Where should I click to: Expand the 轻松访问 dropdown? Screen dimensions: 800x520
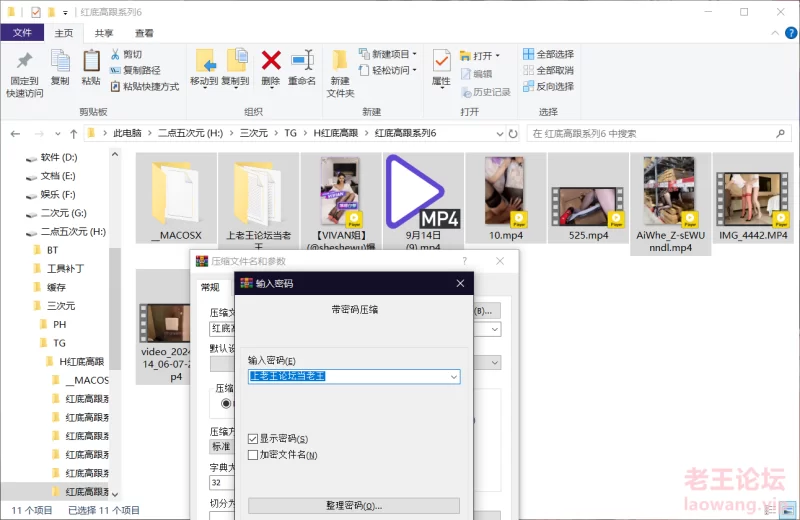[x=414, y=70]
